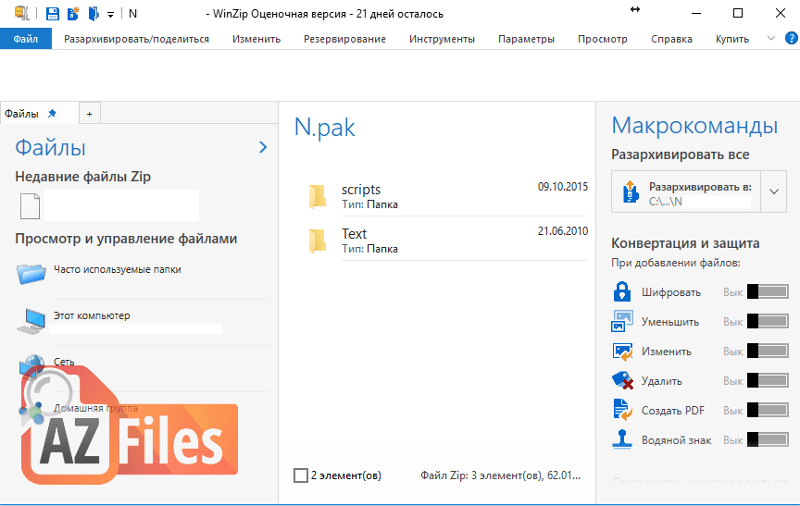Open the Разархивировать/поделиться ribbon tab
Viewport: 800px width, 506px height.
pyautogui.click(x=136, y=39)
